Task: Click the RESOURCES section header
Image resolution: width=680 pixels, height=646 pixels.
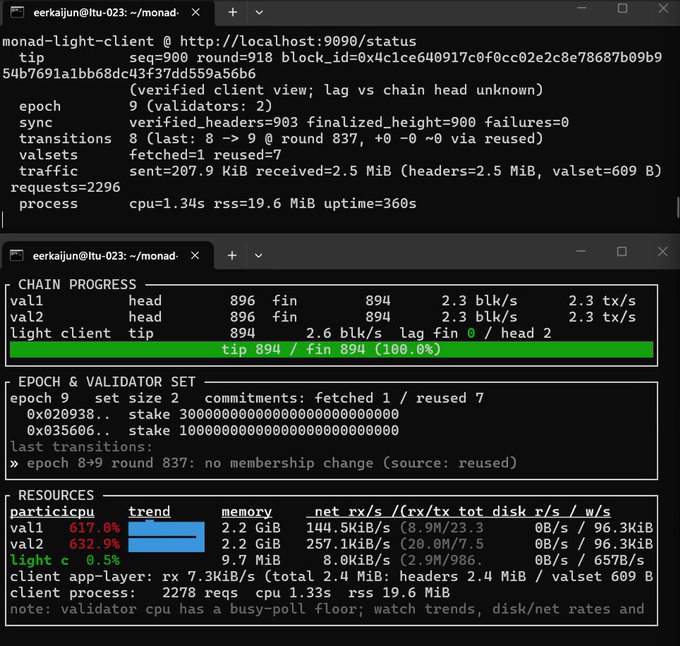Action: tap(56, 496)
